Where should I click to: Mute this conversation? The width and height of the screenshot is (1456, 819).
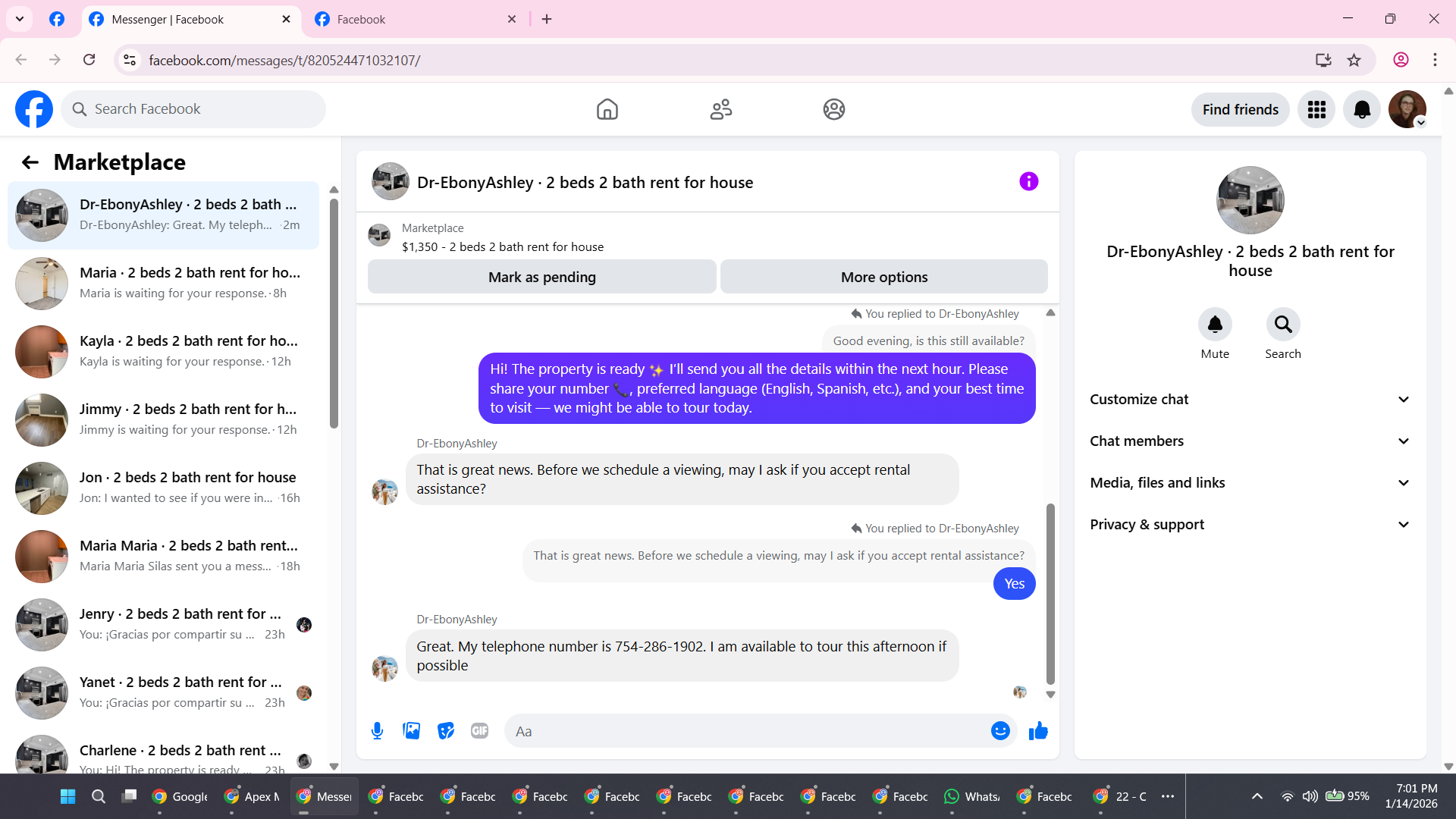click(x=1215, y=325)
